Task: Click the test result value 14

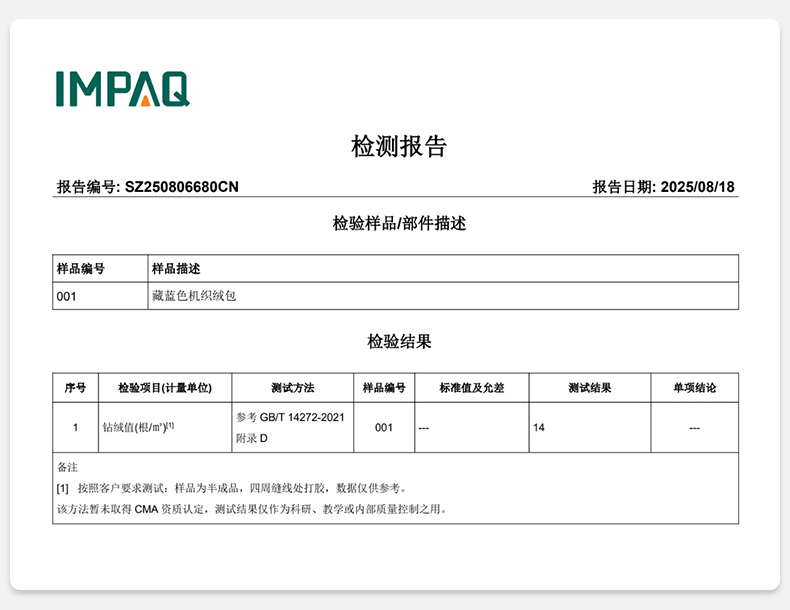Action: coord(539,427)
